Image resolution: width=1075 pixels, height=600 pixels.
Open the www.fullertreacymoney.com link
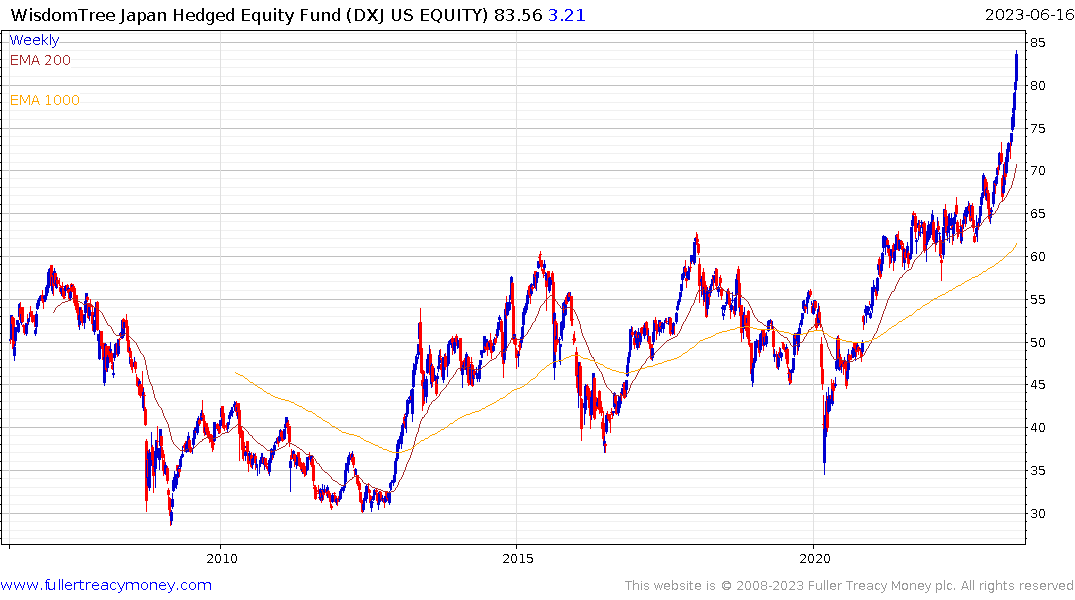[x=106, y=585]
